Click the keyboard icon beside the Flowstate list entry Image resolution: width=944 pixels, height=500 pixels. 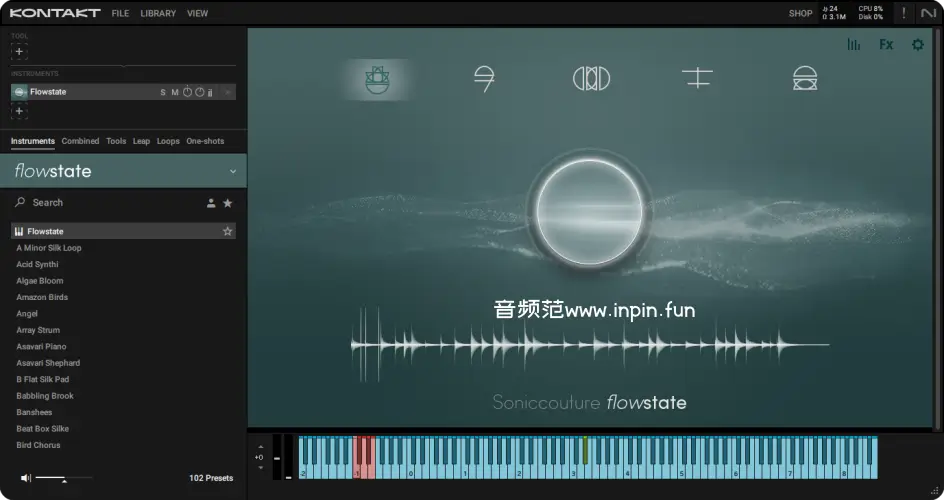coord(19,231)
